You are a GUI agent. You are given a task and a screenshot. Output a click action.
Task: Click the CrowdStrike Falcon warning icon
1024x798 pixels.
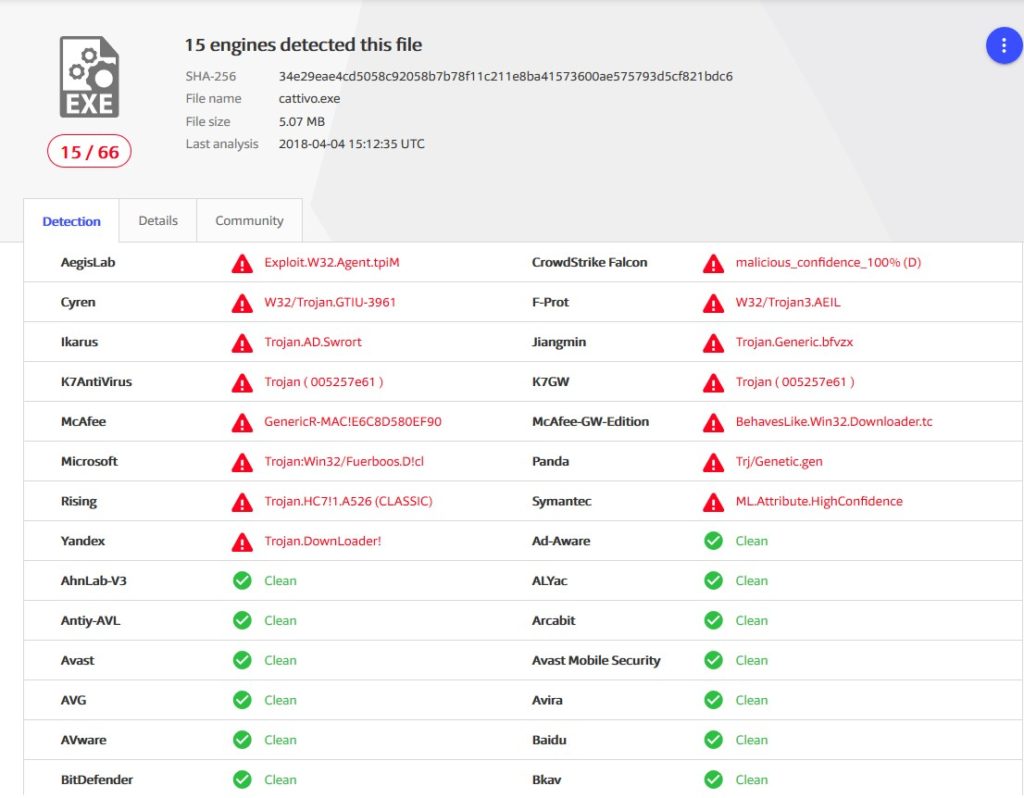tap(713, 263)
